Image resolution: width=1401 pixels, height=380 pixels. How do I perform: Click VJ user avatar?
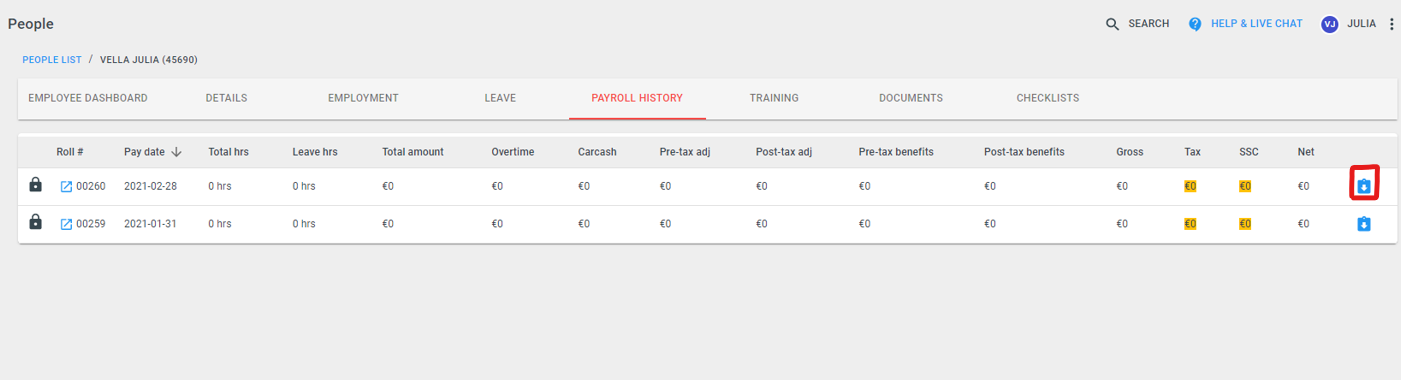[x=1330, y=24]
